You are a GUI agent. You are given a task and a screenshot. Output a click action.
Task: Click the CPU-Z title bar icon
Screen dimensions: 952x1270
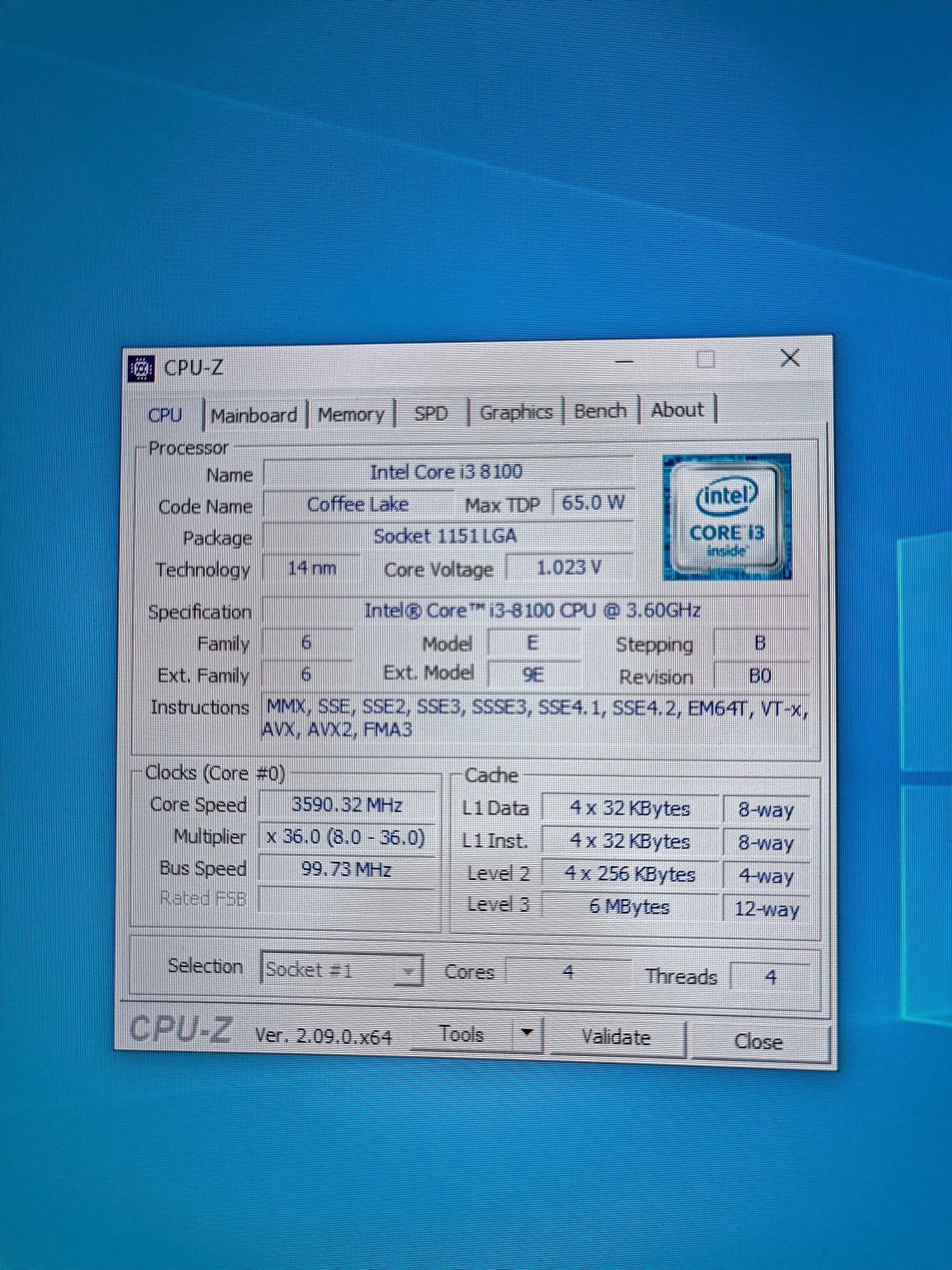[x=142, y=368]
